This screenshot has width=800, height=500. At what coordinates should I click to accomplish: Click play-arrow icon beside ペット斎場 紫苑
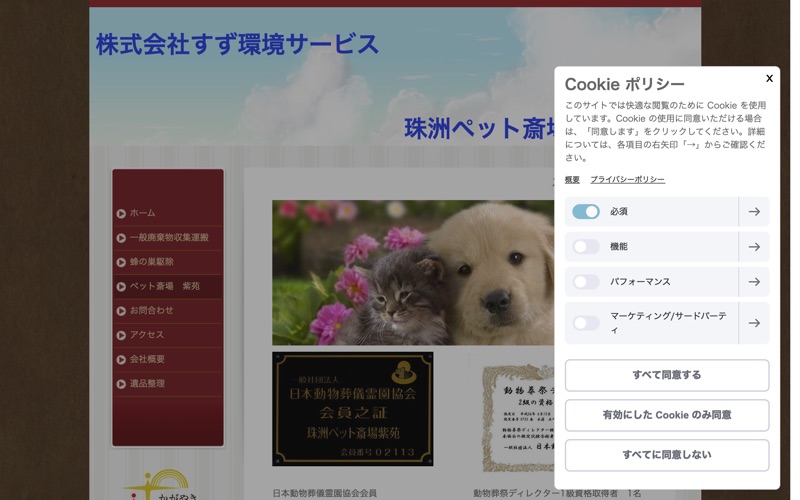coord(121,287)
